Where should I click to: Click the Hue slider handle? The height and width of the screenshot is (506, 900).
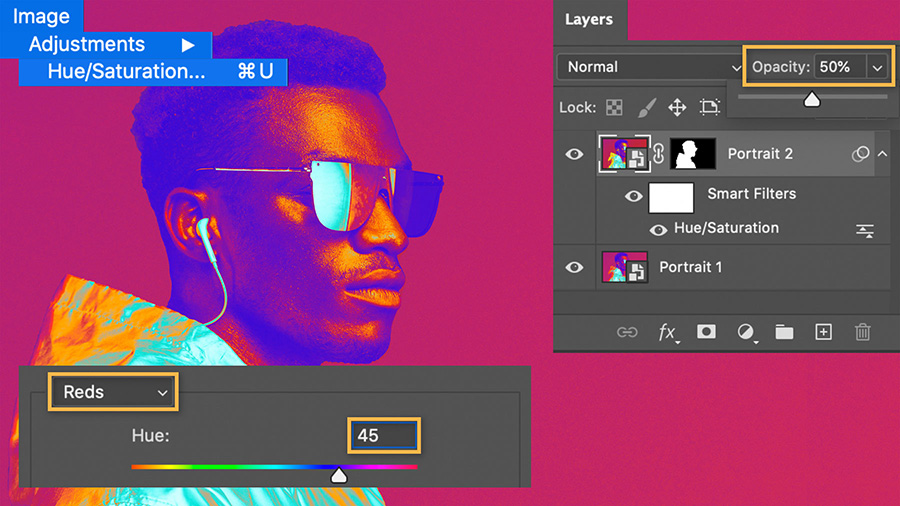(x=339, y=476)
